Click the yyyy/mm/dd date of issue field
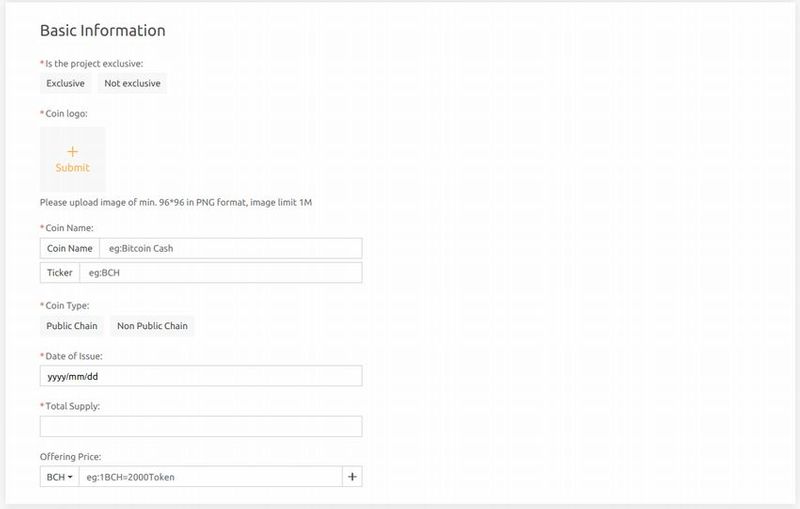This screenshot has height=509, width=800. tap(201, 376)
